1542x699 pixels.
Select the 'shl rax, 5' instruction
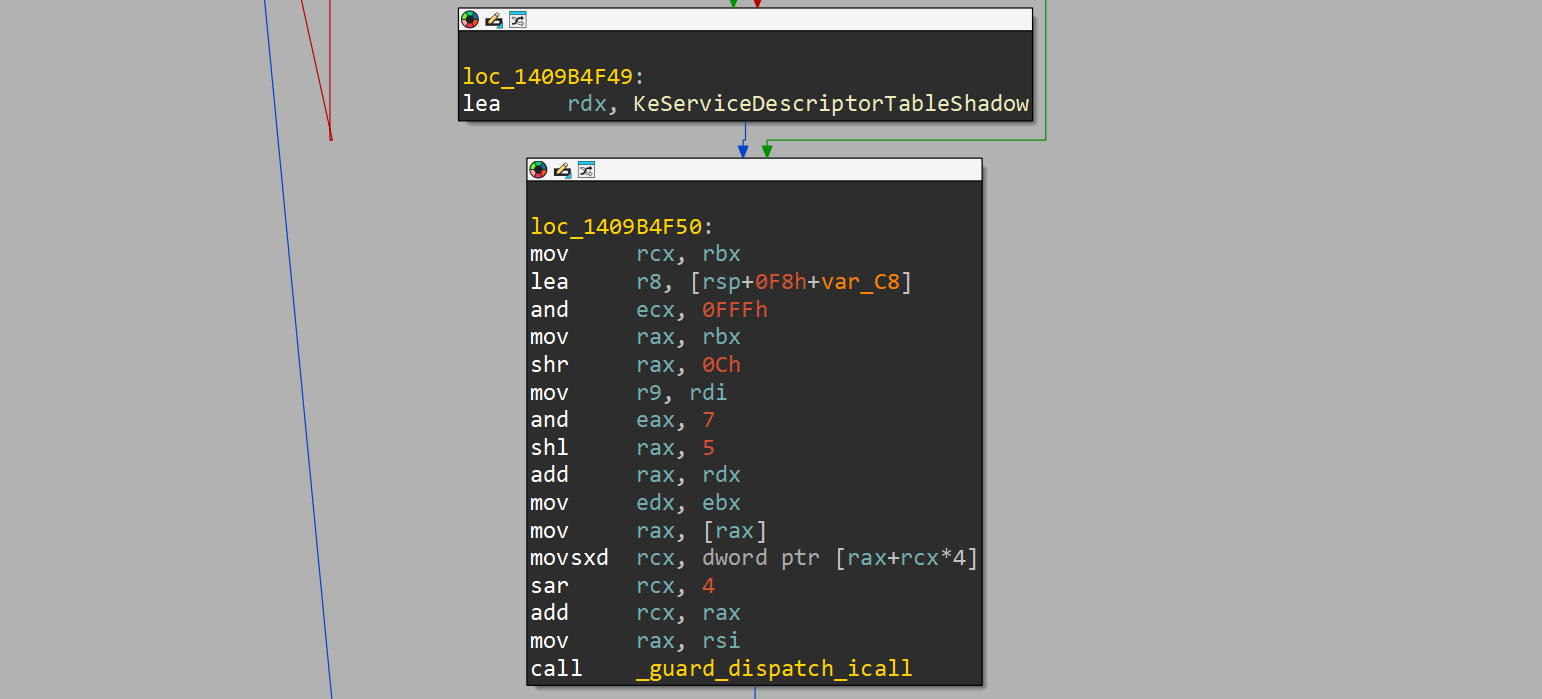point(623,447)
